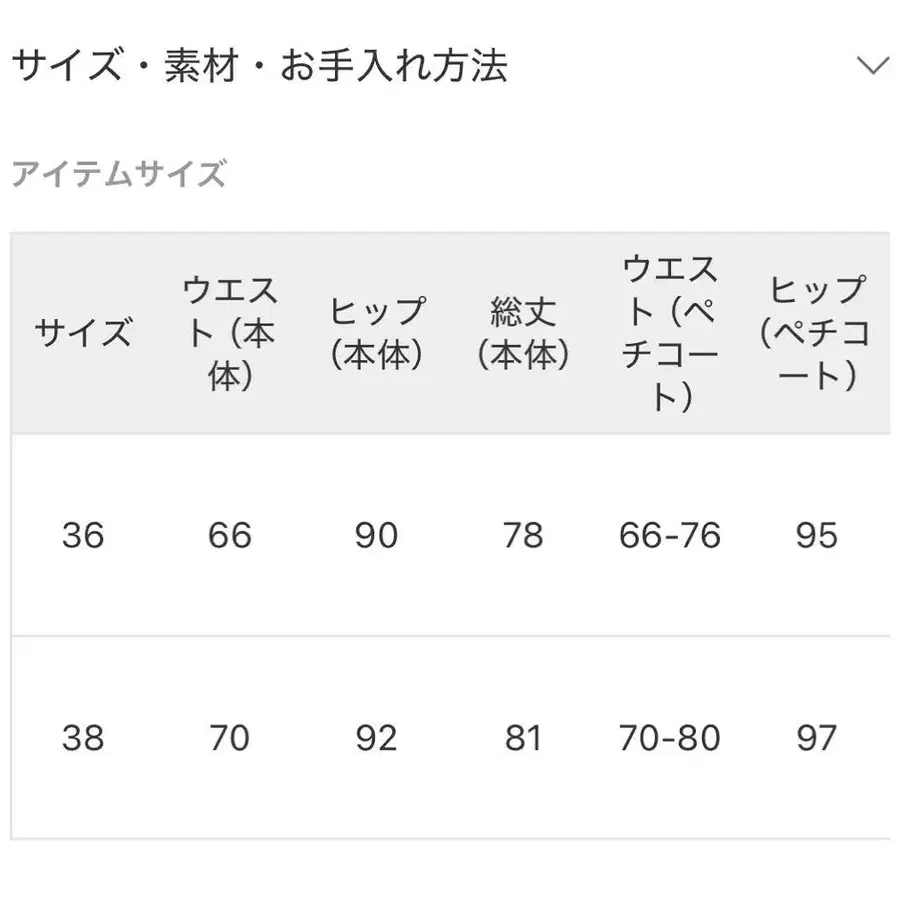
Task: Select the length value 78 for size 36
Action: tap(525, 536)
